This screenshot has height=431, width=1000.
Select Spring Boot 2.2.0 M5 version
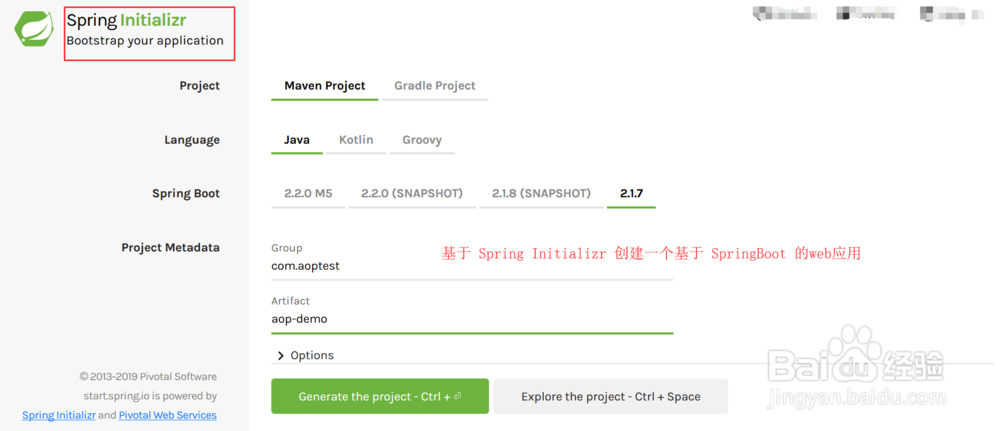pos(308,194)
